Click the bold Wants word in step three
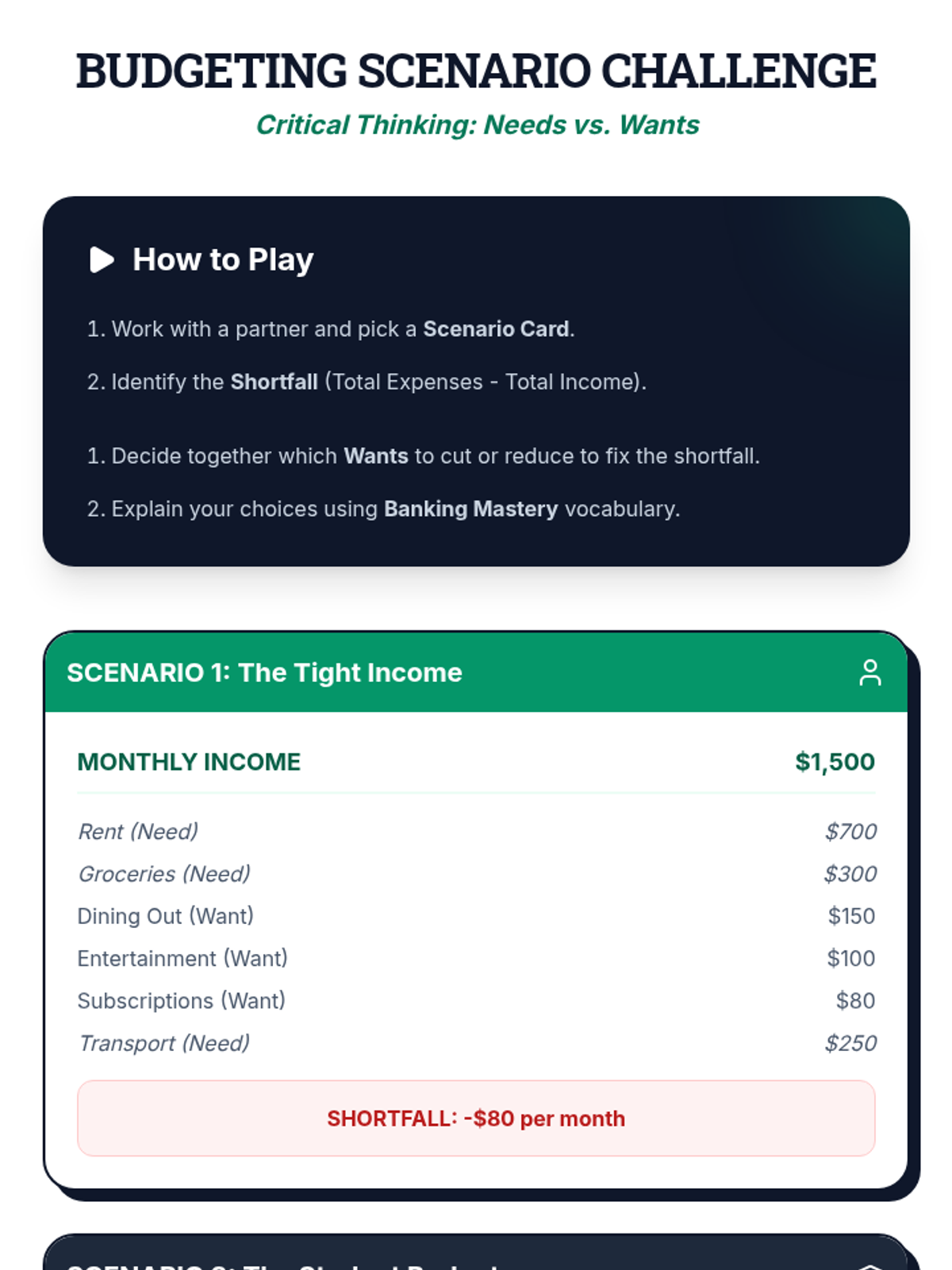 click(x=376, y=456)
